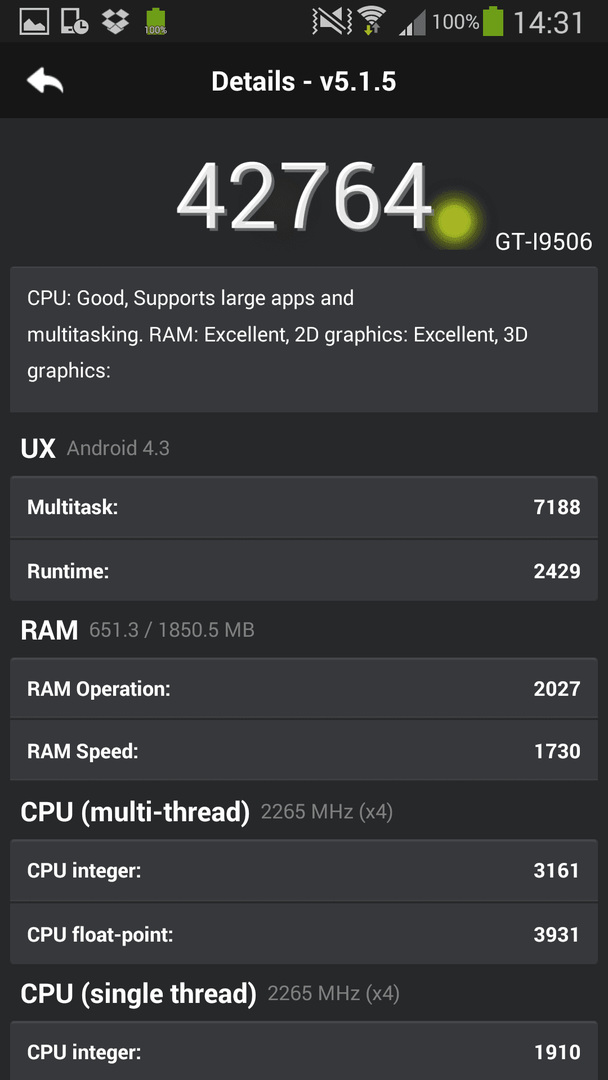This screenshot has height=1080, width=608.
Task: Tap the green battery notification icon
Action: (x=156, y=22)
